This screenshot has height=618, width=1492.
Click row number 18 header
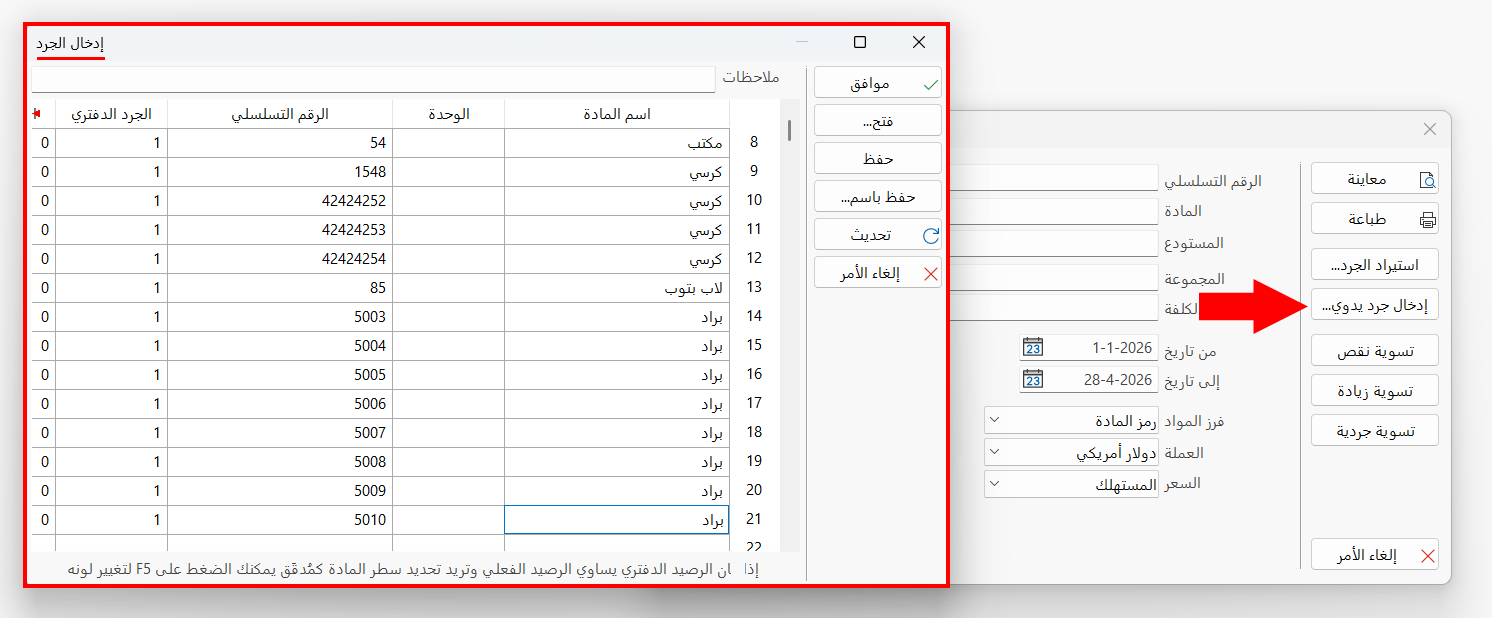pyautogui.click(x=754, y=433)
